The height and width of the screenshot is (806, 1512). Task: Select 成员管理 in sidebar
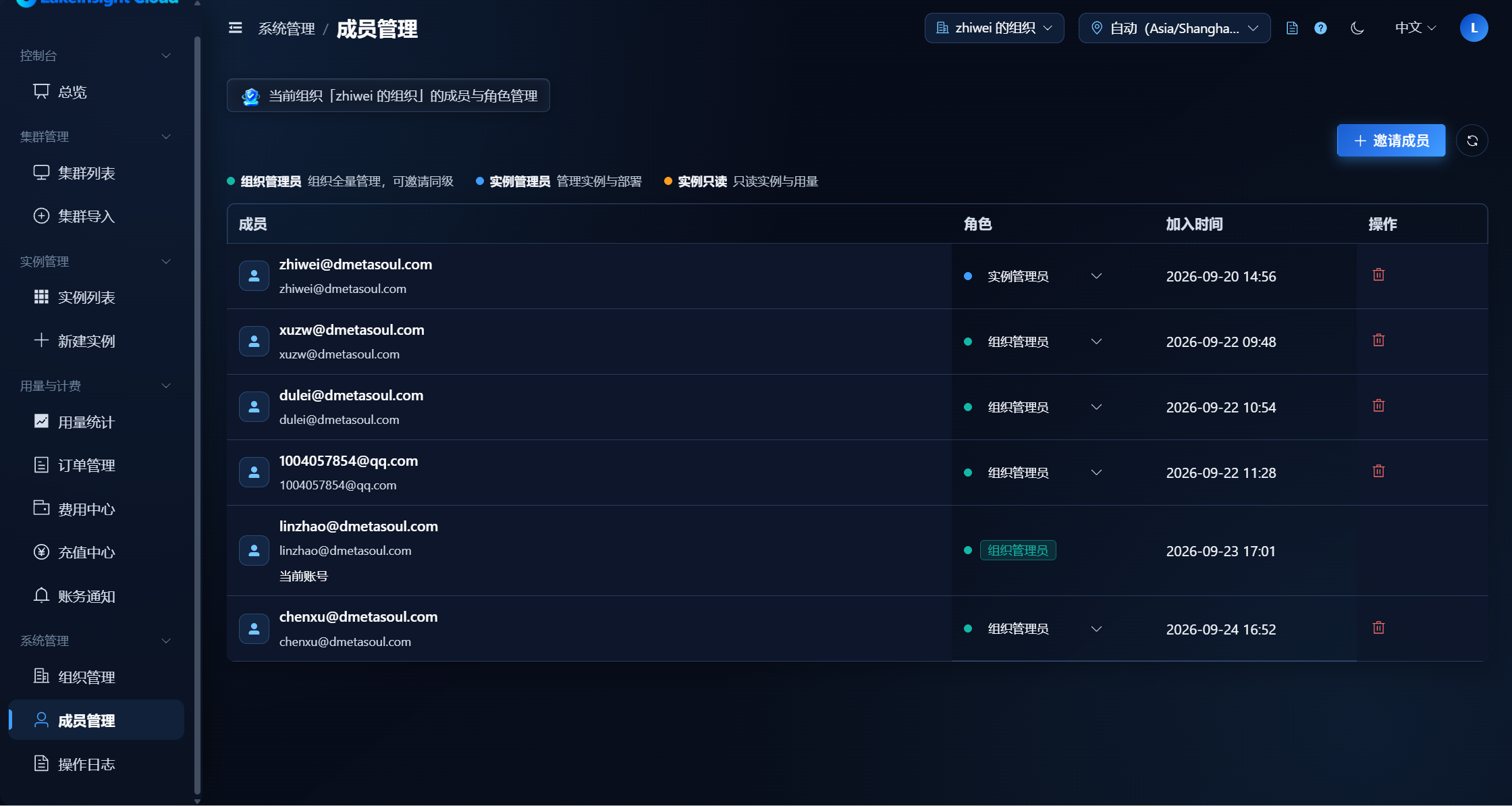coord(96,720)
